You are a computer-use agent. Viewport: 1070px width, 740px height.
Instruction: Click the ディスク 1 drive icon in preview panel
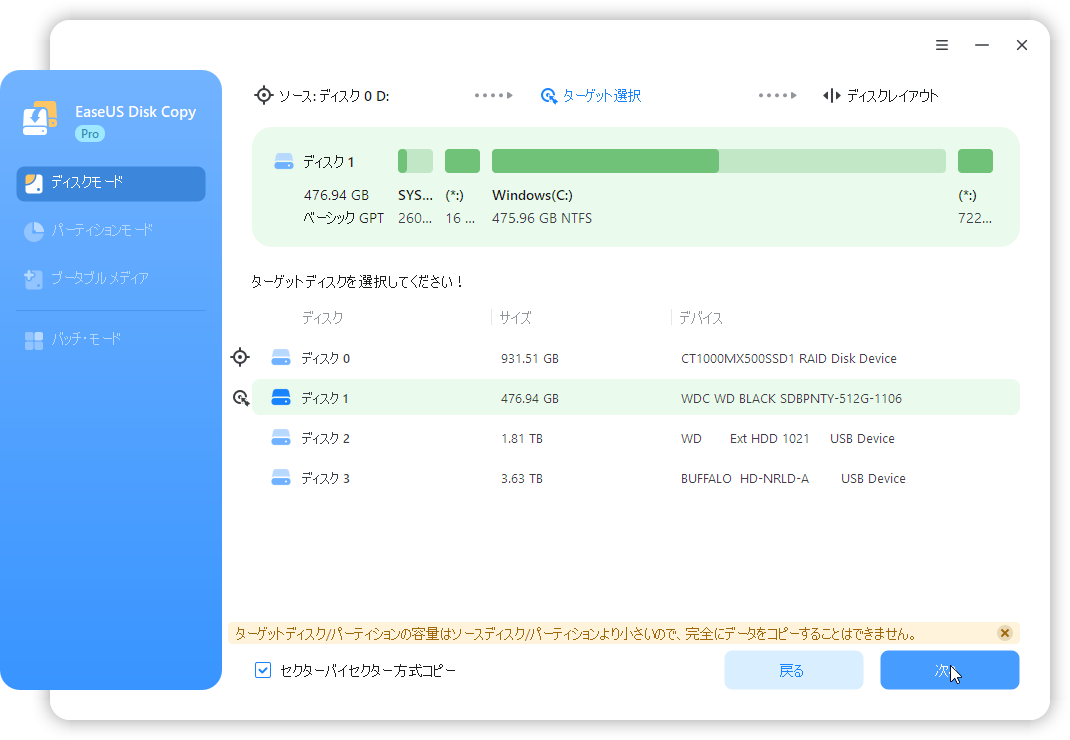[x=284, y=162]
